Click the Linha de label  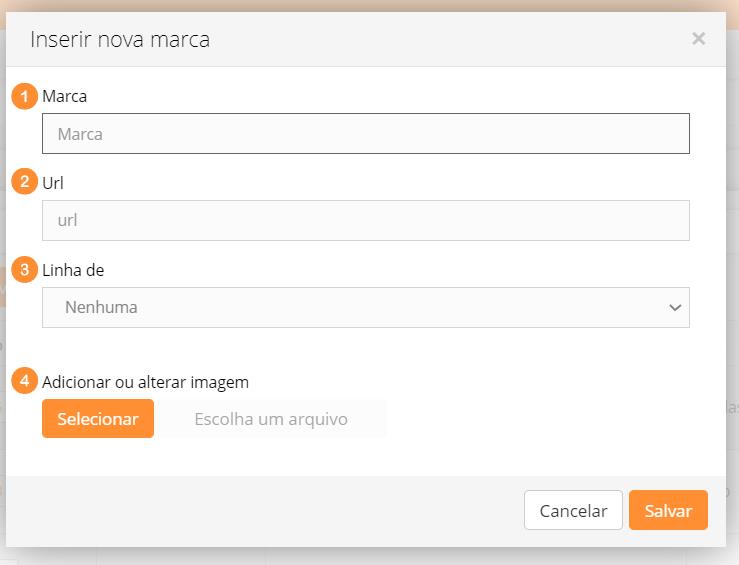coord(73,270)
